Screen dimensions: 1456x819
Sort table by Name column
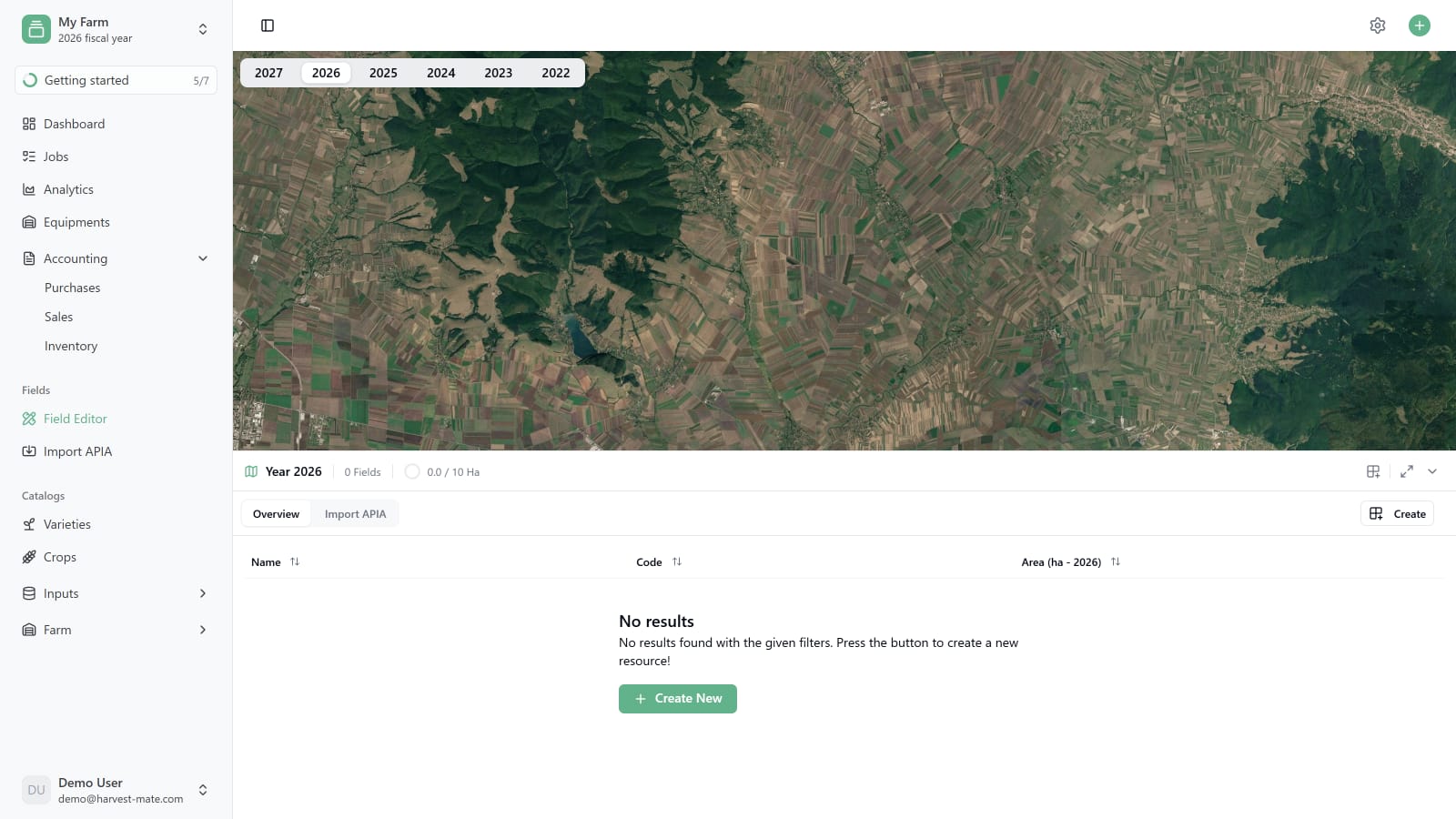(275, 562)
